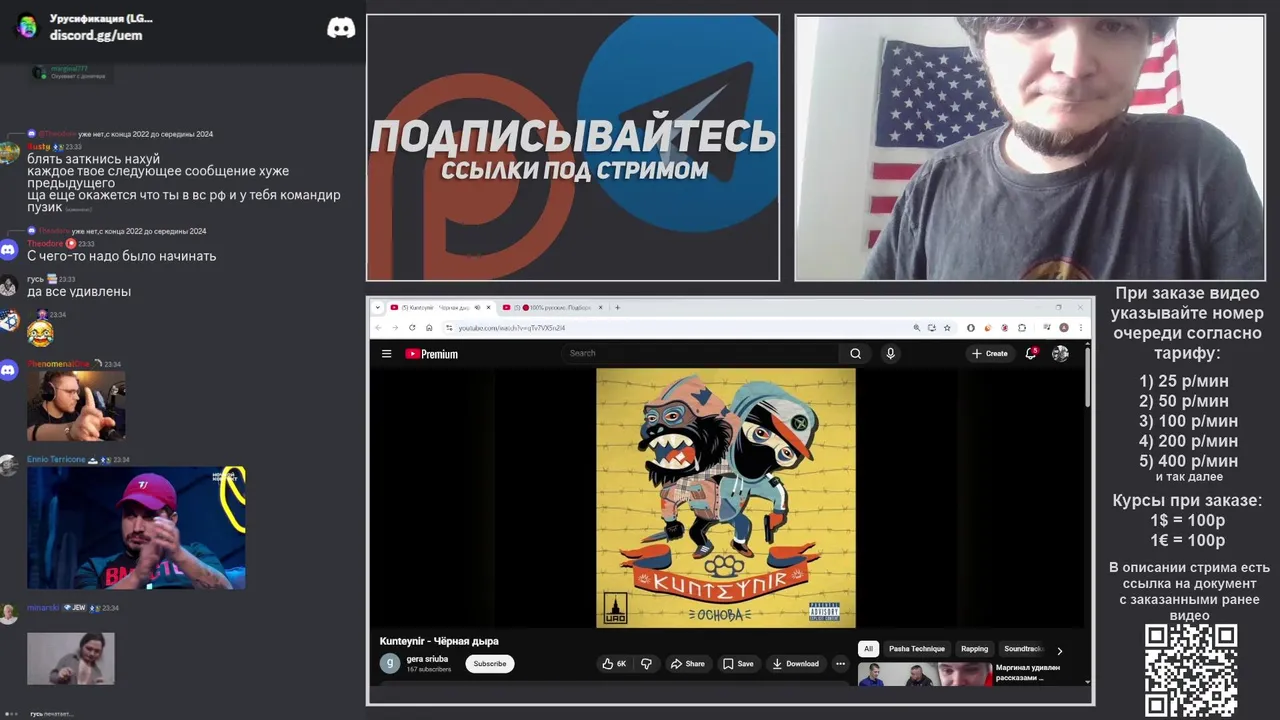Show next filter chips with arrow

1060,650
